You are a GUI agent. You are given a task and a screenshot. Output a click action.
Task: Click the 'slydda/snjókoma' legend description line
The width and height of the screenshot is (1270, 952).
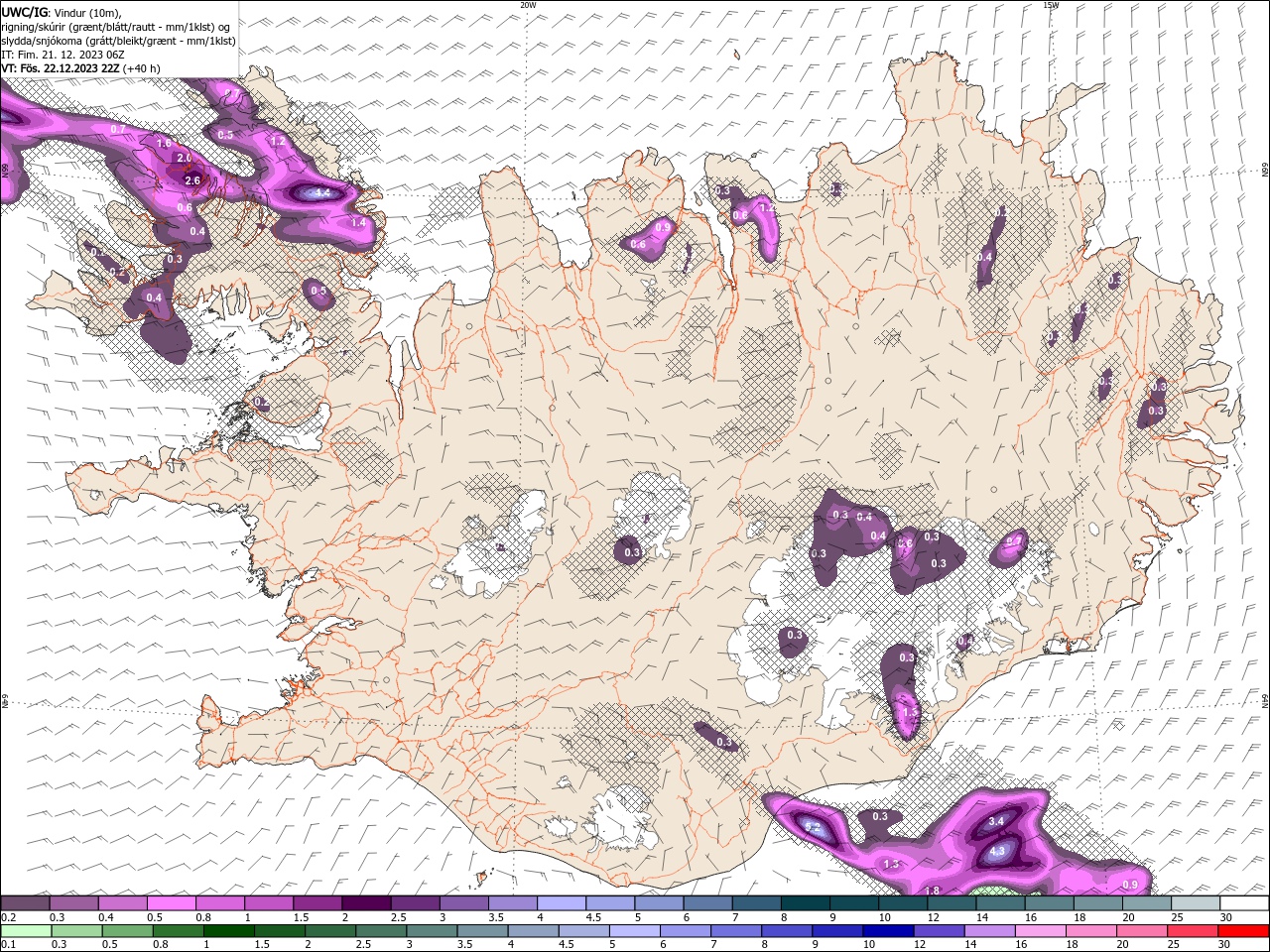coord(119,41)
